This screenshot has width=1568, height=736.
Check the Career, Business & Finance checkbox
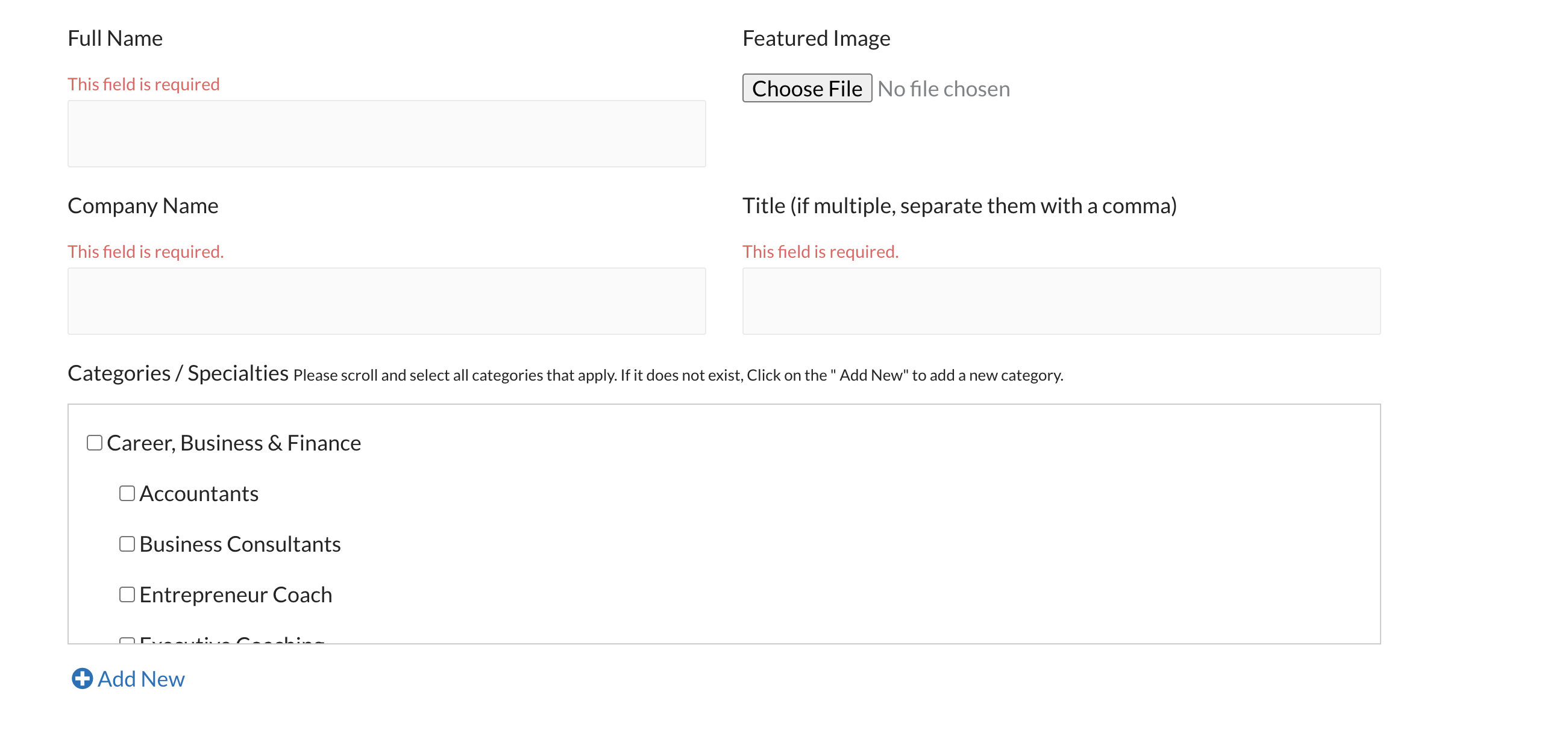coord(95,442)
